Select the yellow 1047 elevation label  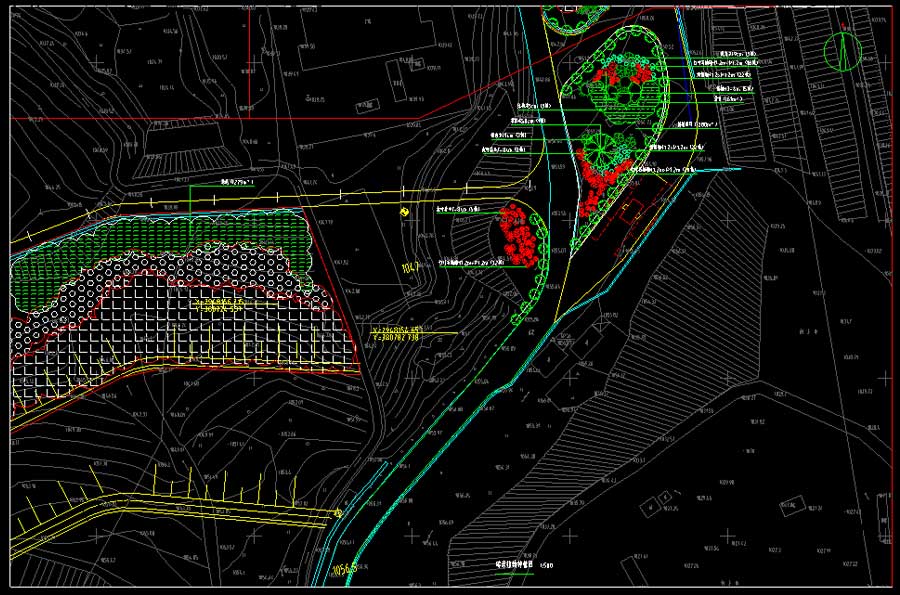tap(408, 269)
